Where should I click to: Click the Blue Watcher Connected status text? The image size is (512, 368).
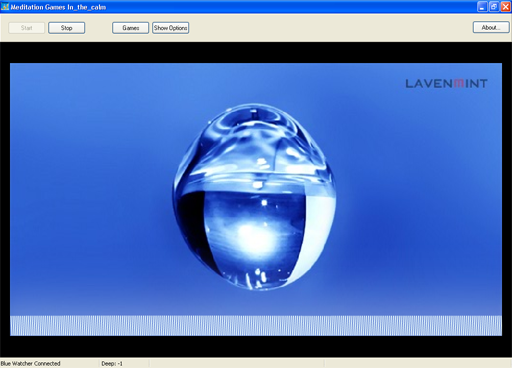click(31, 363)
